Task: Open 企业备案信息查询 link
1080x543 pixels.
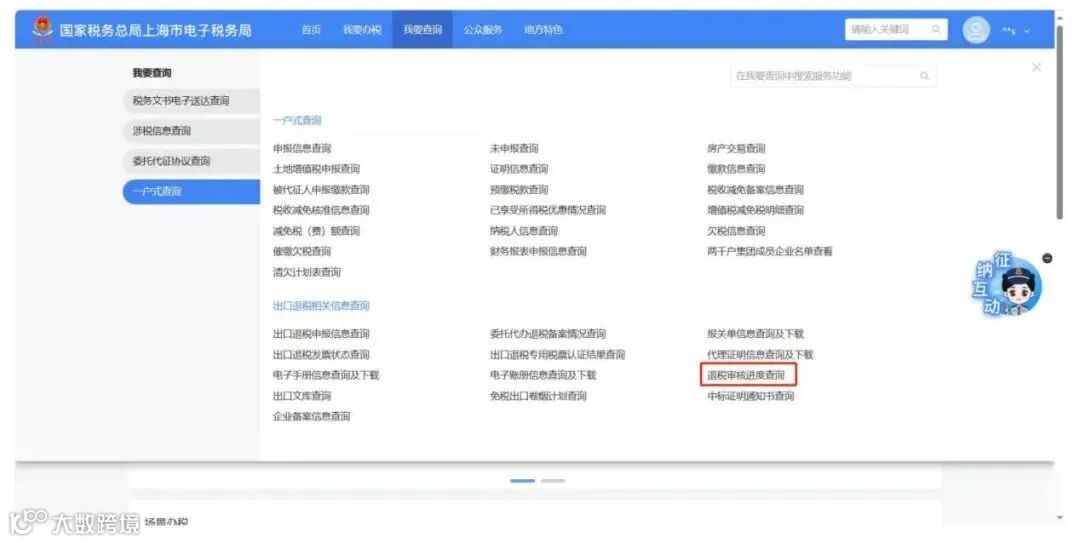Action: pyautogui.click(x=311, y=417)
